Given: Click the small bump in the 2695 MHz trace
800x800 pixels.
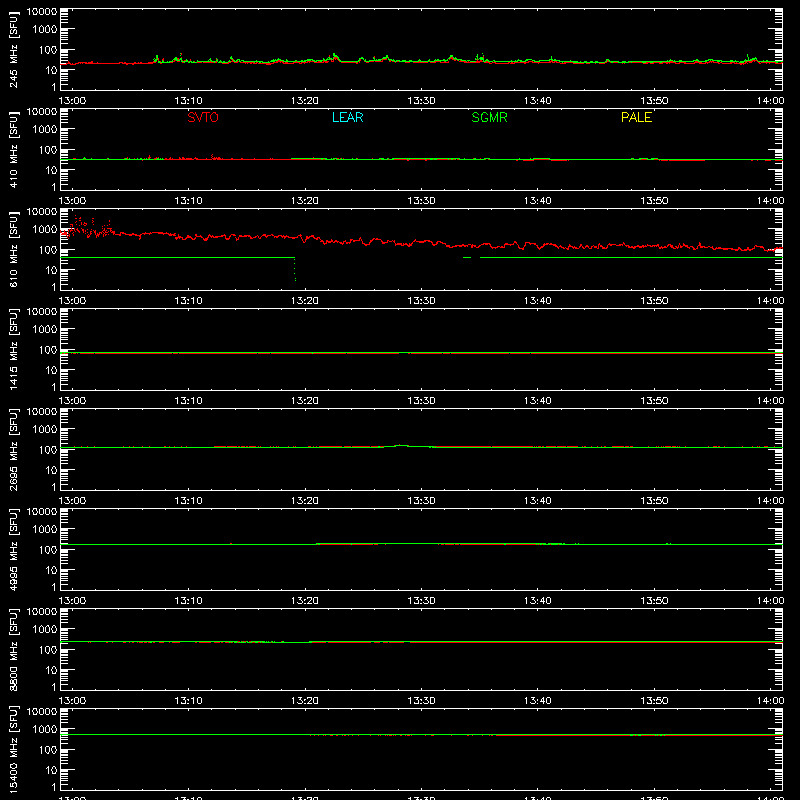Looking at the screenshot, I should tap(402, 446).
